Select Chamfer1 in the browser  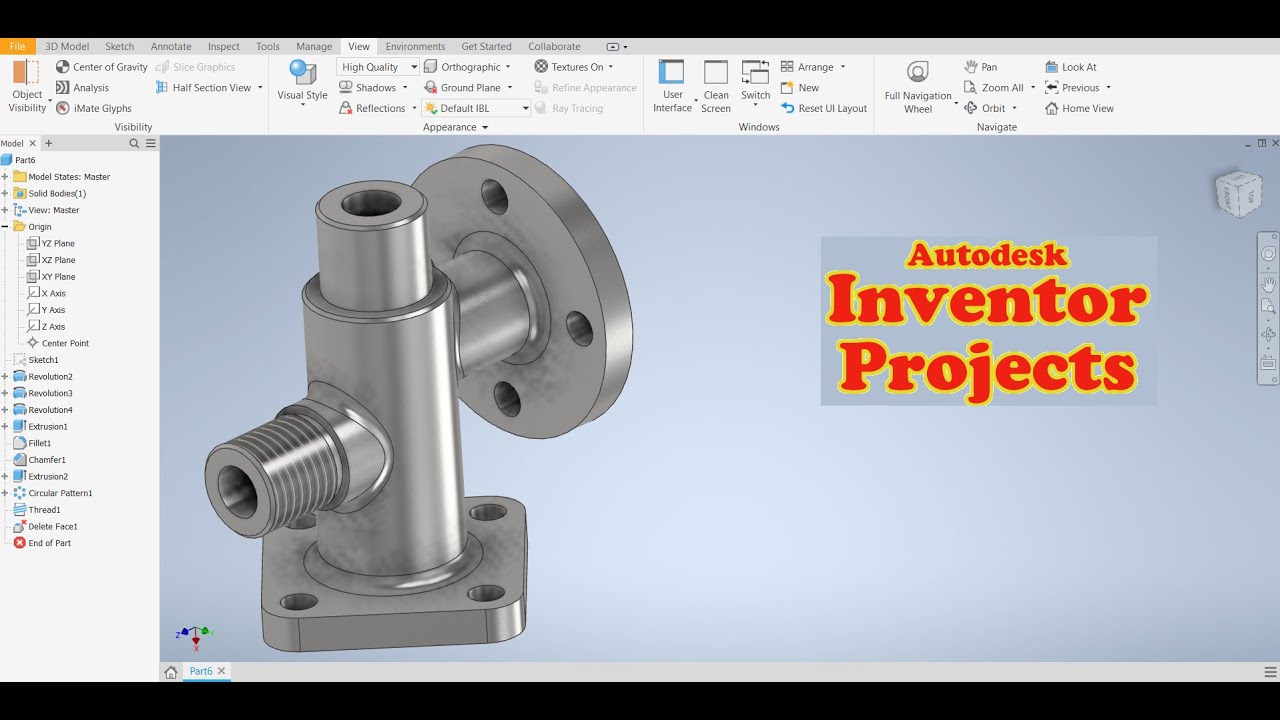[x=39, y=460]
